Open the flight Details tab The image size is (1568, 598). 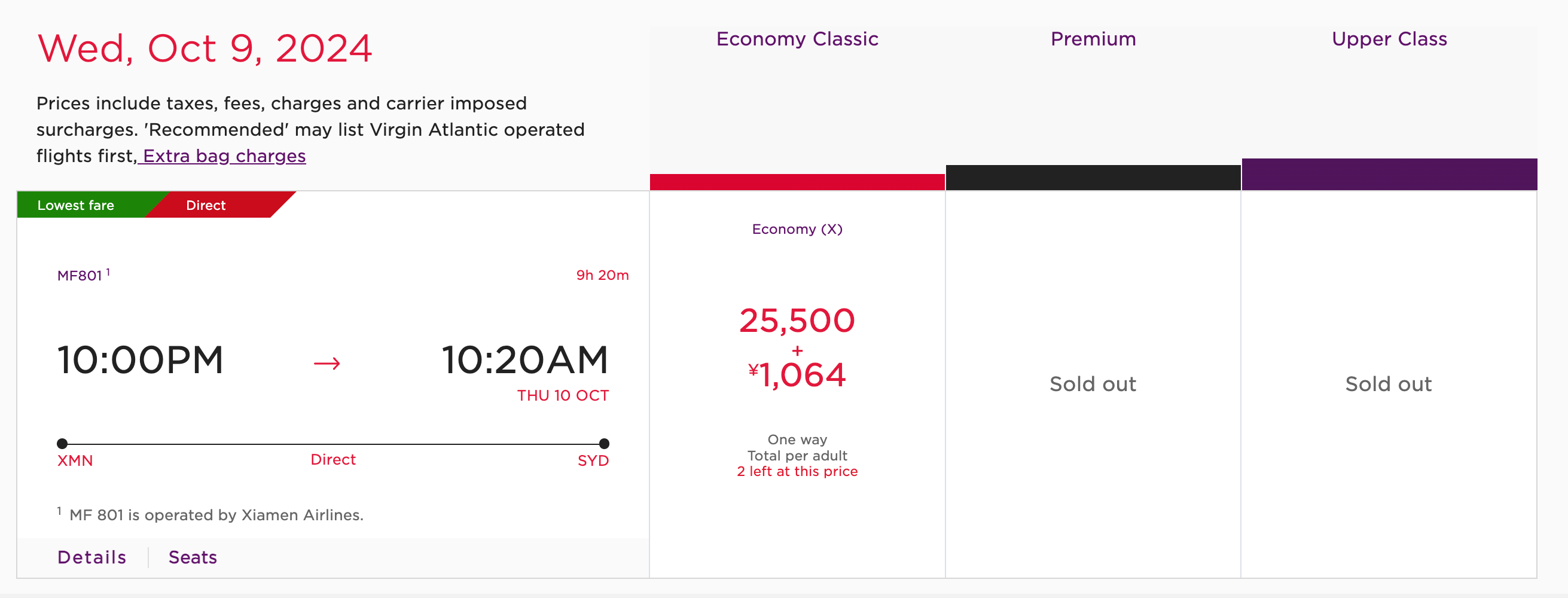pyautogui.click(x=92, y=557)
